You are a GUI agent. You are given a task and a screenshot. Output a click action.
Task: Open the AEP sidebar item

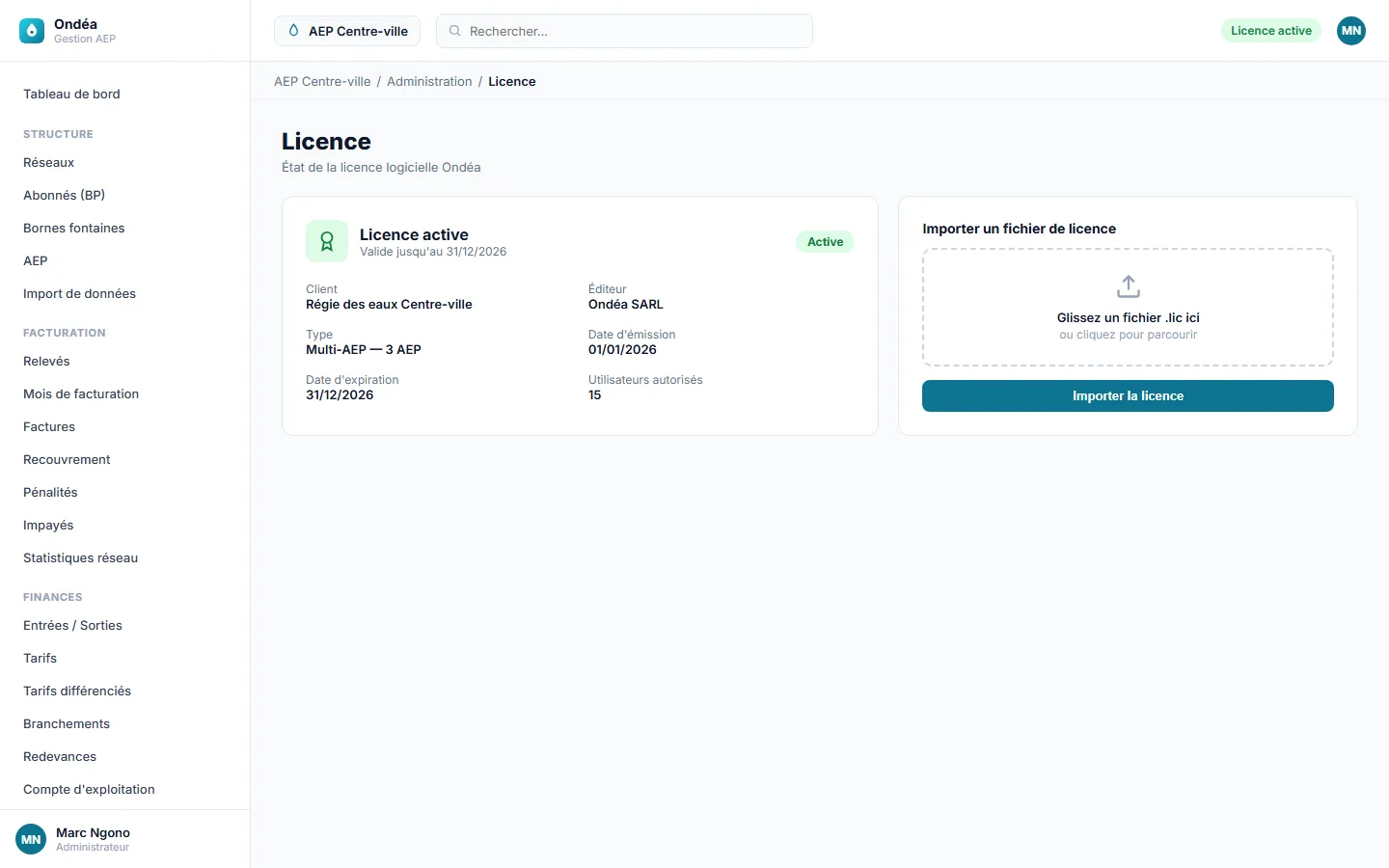point(124,260)
